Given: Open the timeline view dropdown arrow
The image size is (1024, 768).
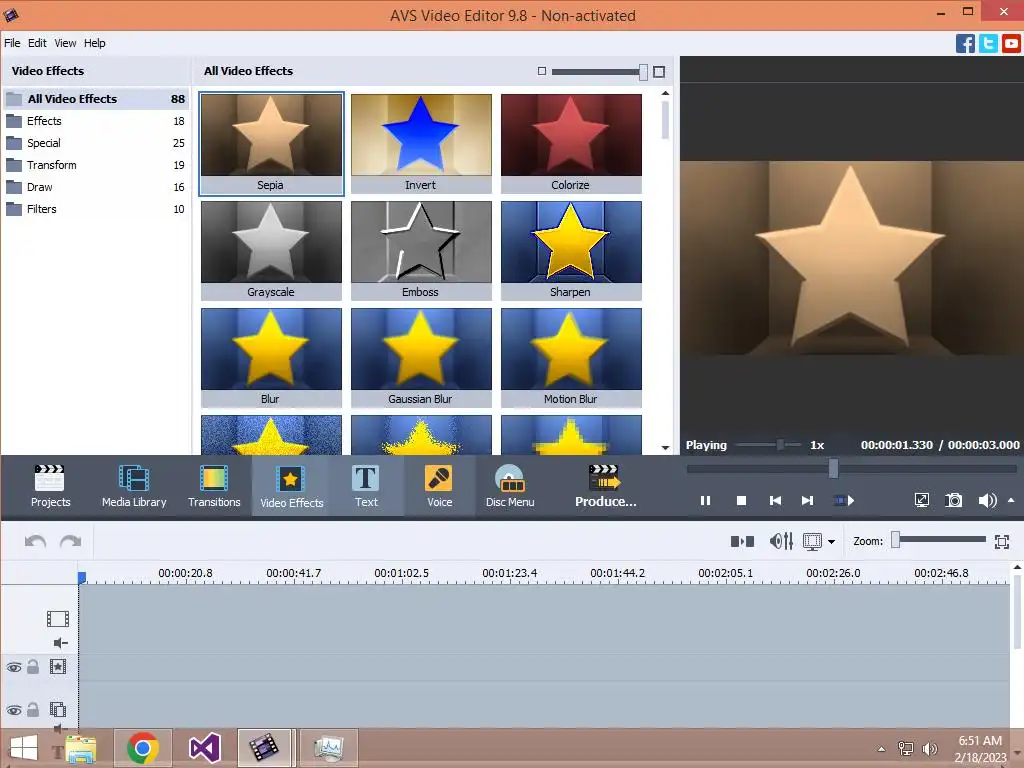Looking at the screenshot, I should [831, 542].
